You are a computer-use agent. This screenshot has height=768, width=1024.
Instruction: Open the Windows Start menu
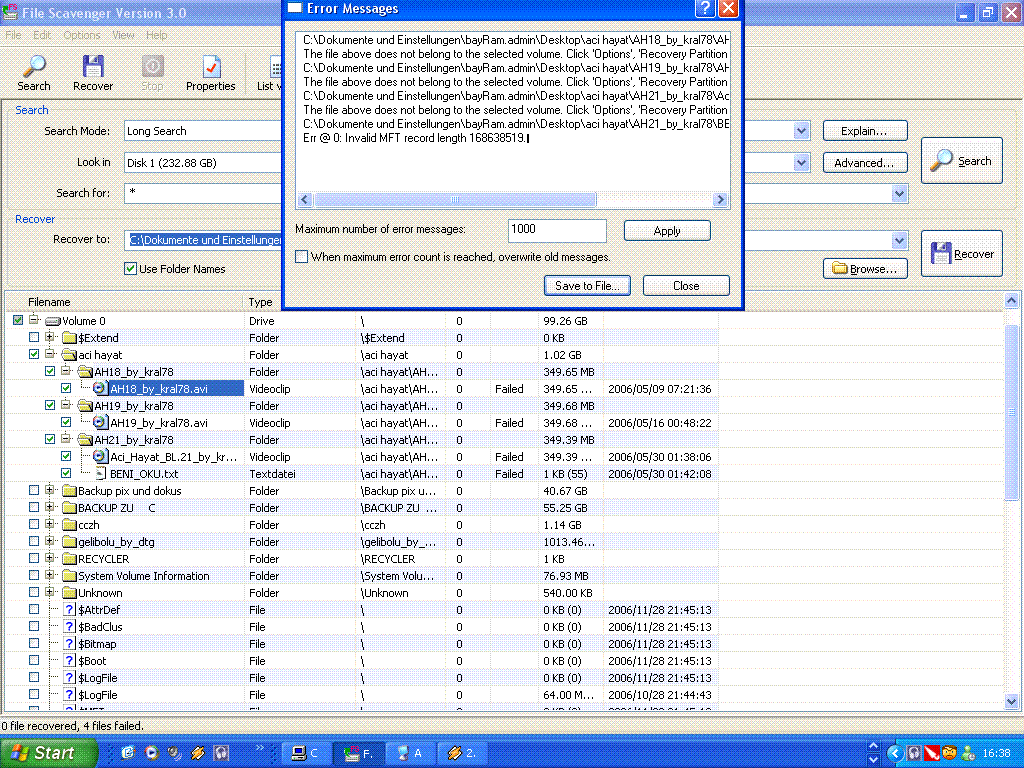pos(48,753)
